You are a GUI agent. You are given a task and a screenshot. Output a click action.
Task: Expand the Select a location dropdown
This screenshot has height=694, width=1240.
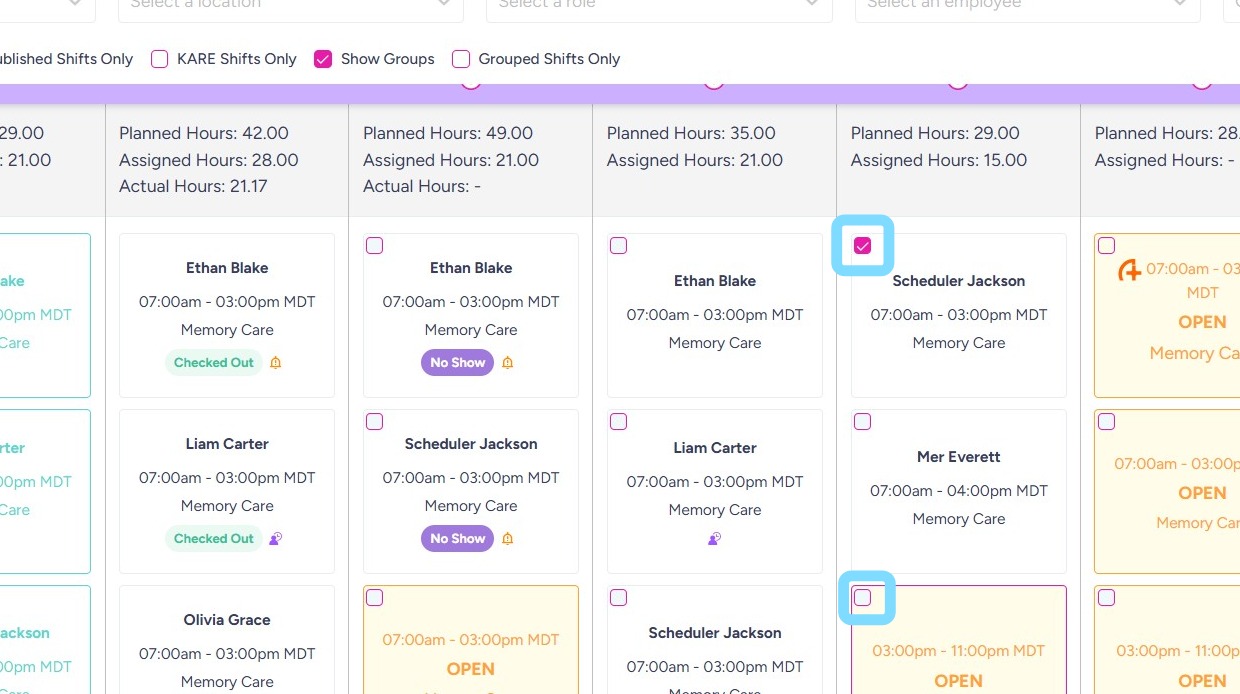290,4
